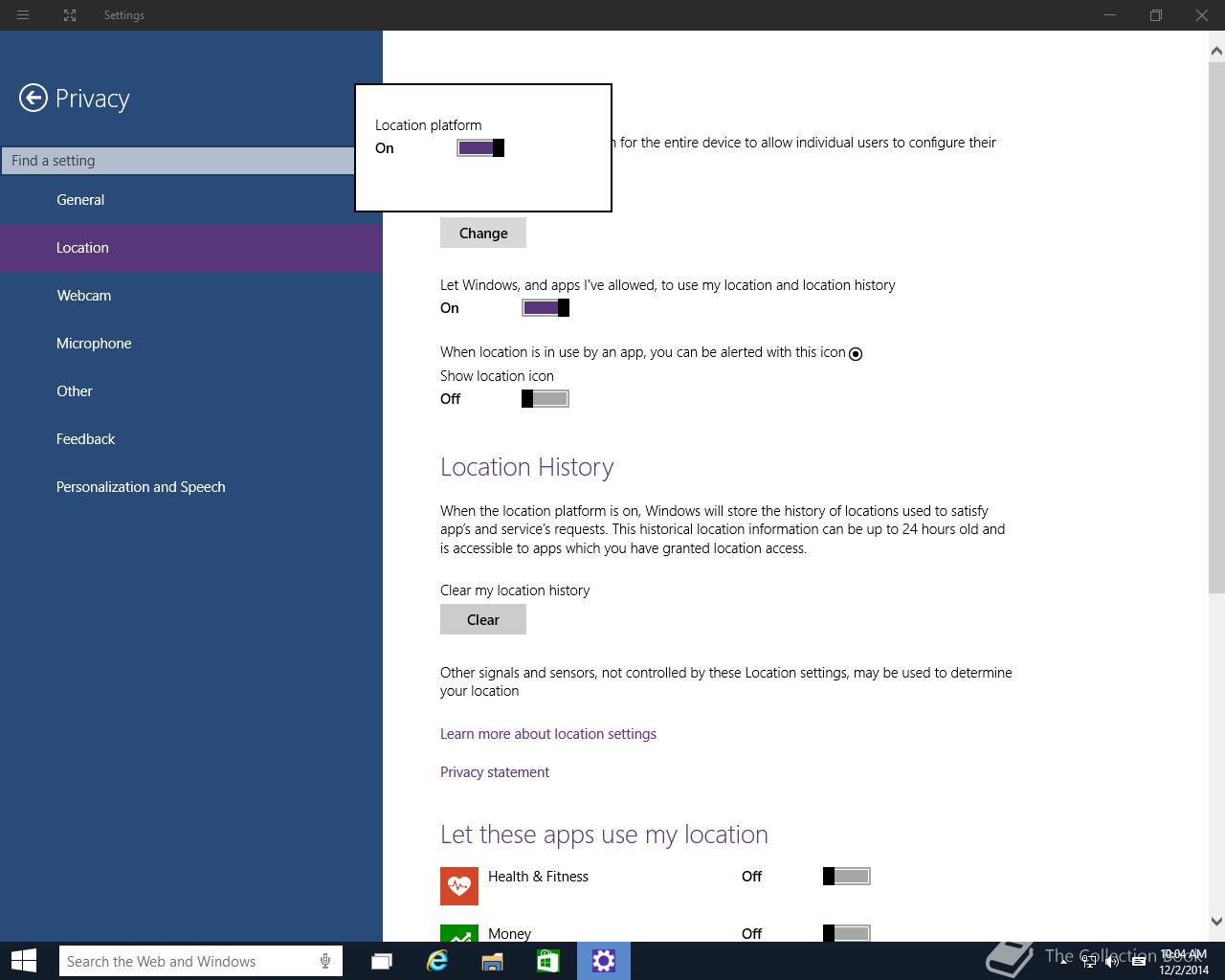1225x980 pixels.
Task: Click the Money app icon
Action: 459,933
